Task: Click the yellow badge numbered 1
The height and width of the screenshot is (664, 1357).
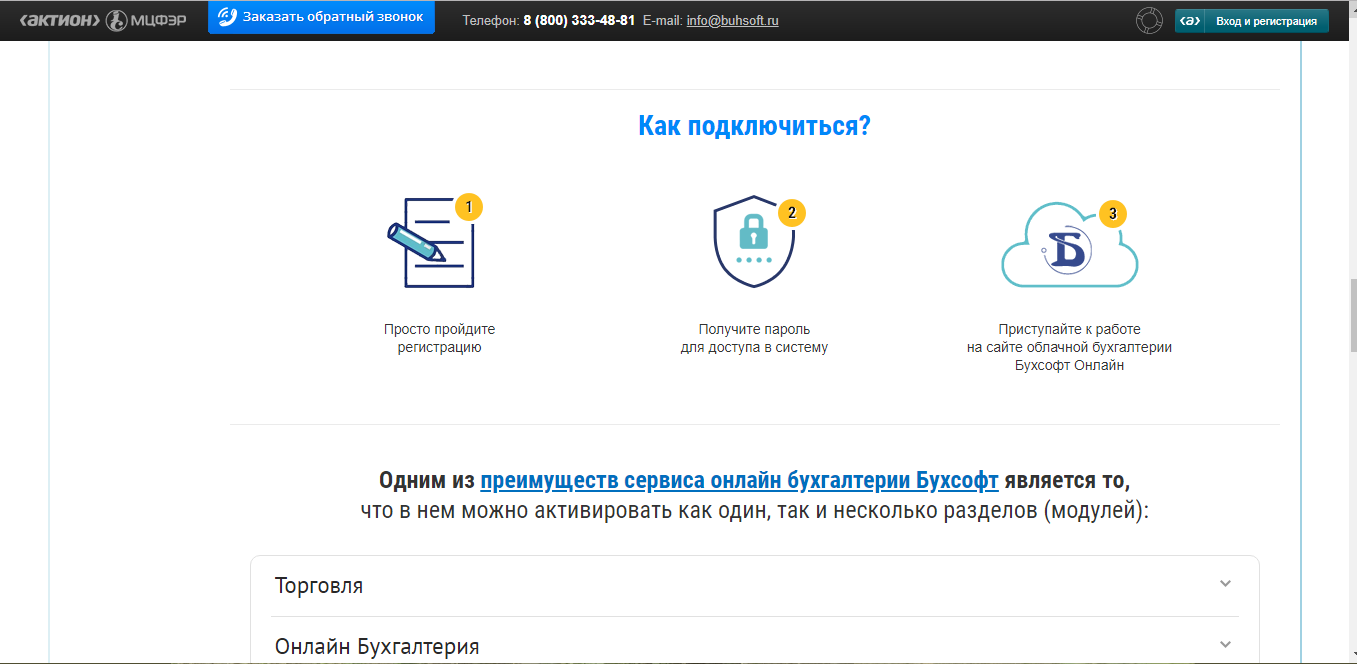Action: pyautogui.click(x=469, y=207)
